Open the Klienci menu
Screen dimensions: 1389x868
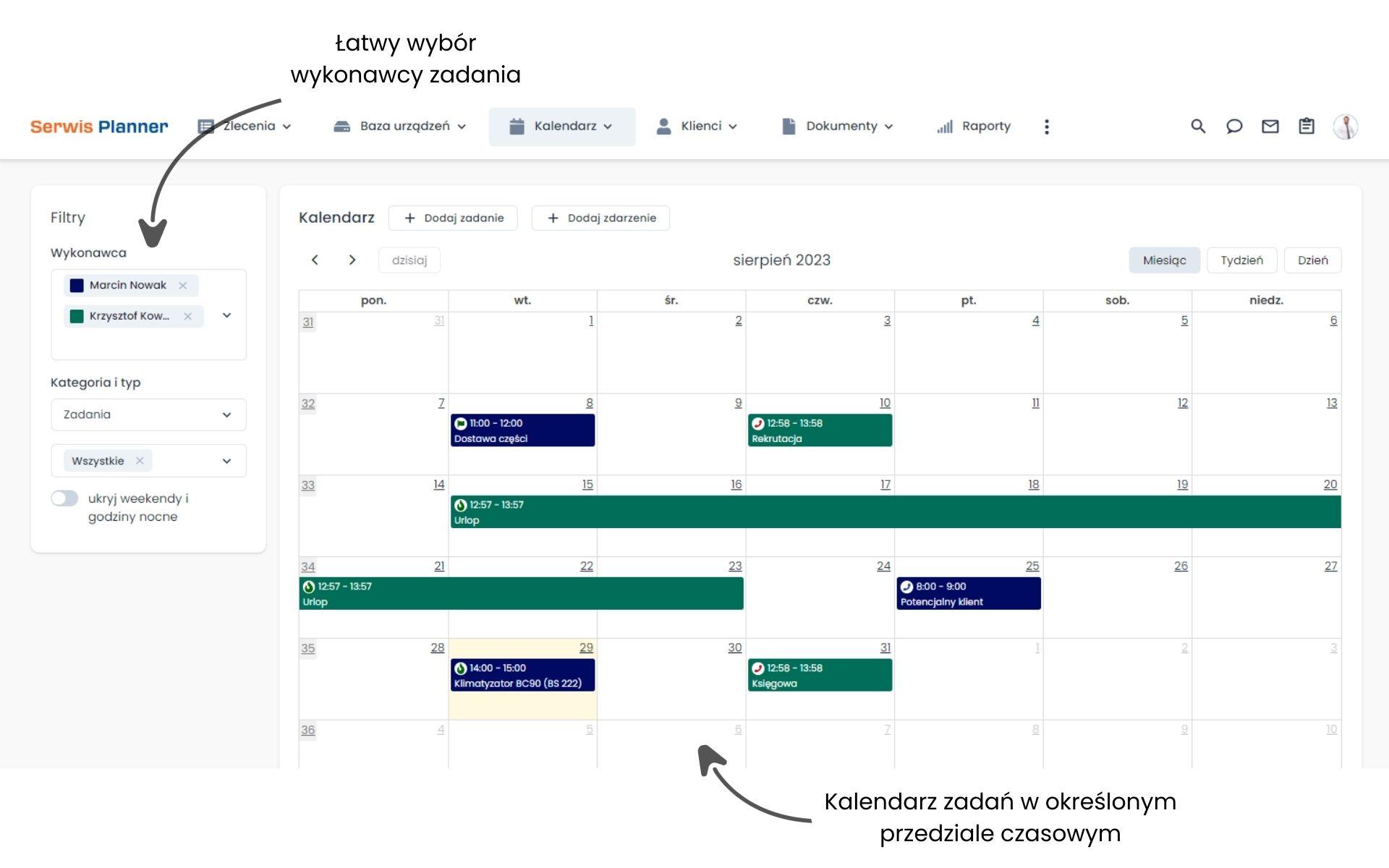click(697, 127)
